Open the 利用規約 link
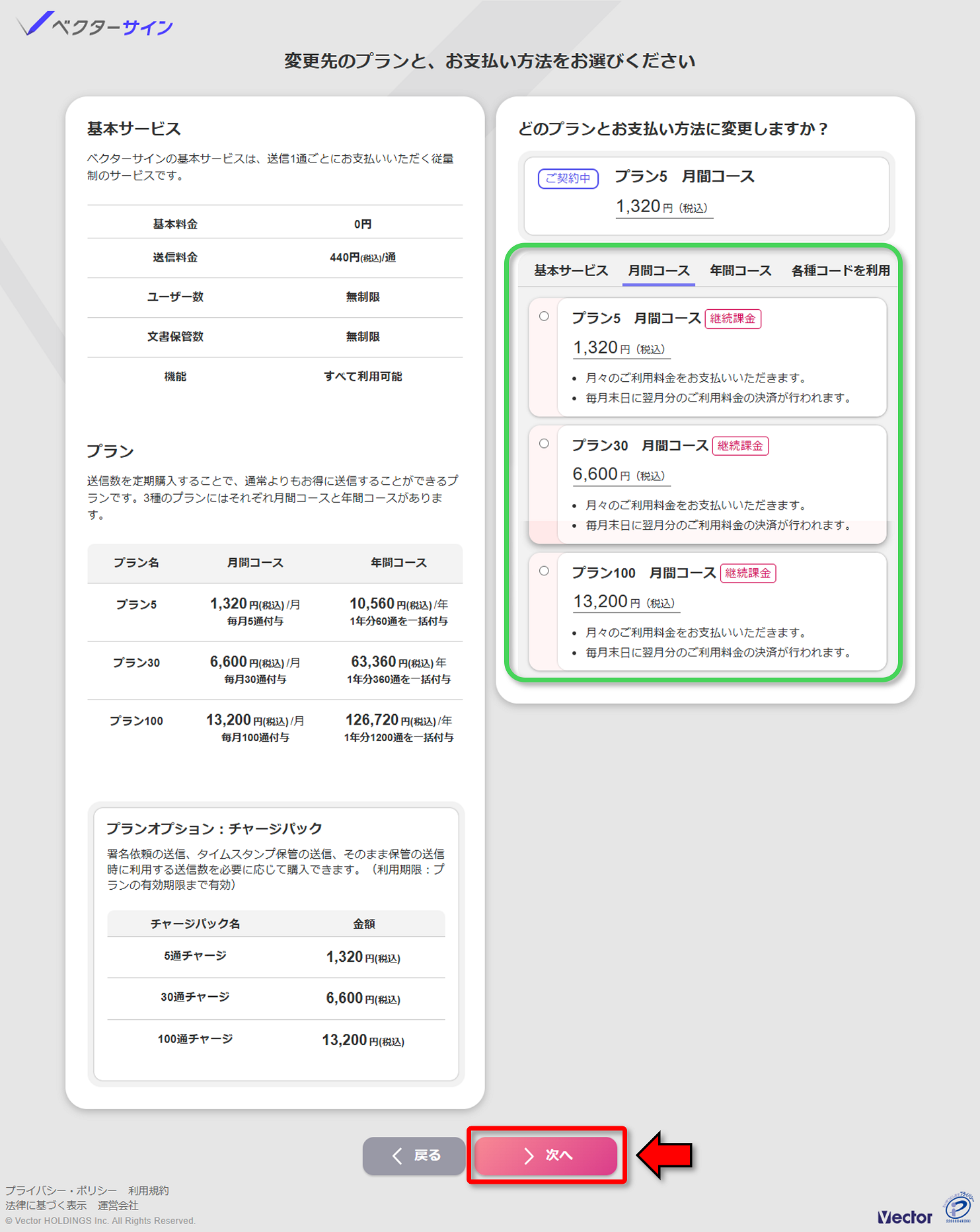The image size is (980, 1232). (149, 1190)
